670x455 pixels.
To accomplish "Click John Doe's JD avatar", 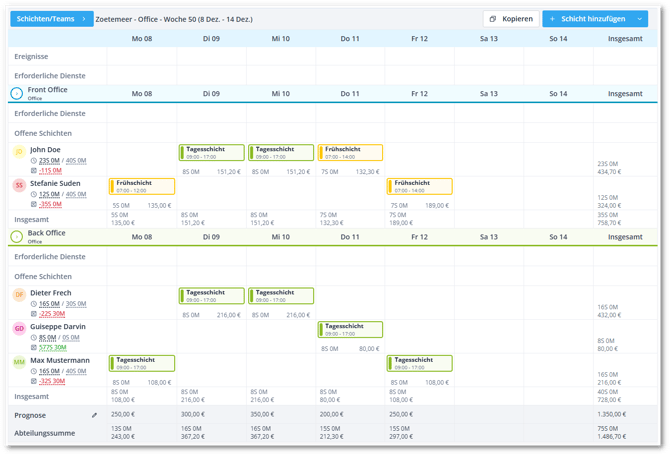I will tap(18, 152).
